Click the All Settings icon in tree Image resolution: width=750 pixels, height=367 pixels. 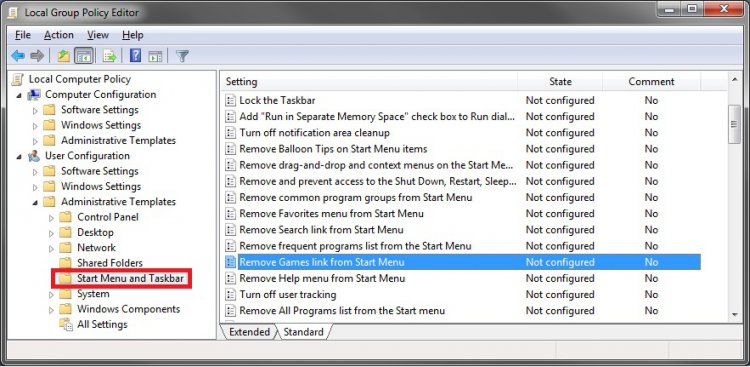click(66, 324)
